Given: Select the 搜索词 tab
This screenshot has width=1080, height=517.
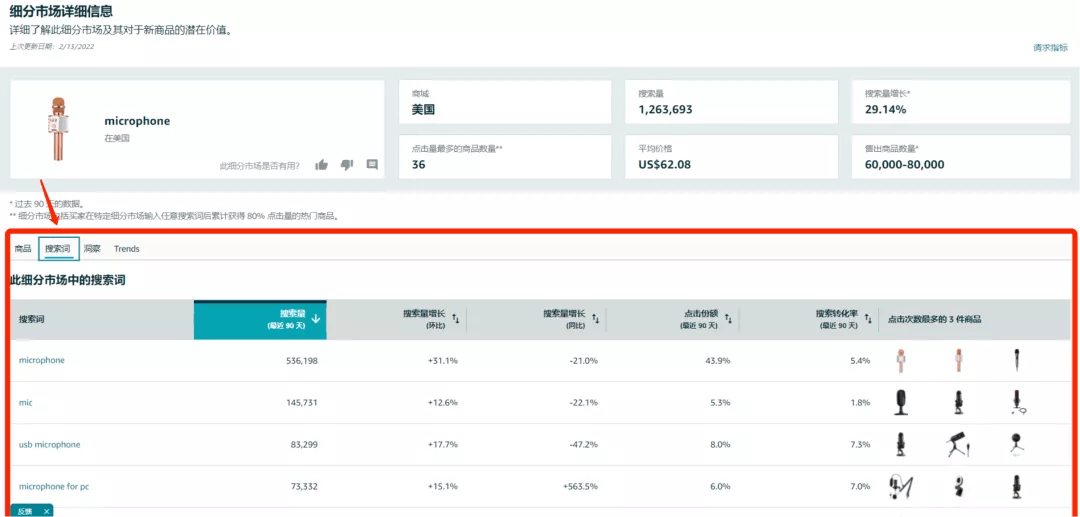Looking at the screenshot, I should (58, 249).
